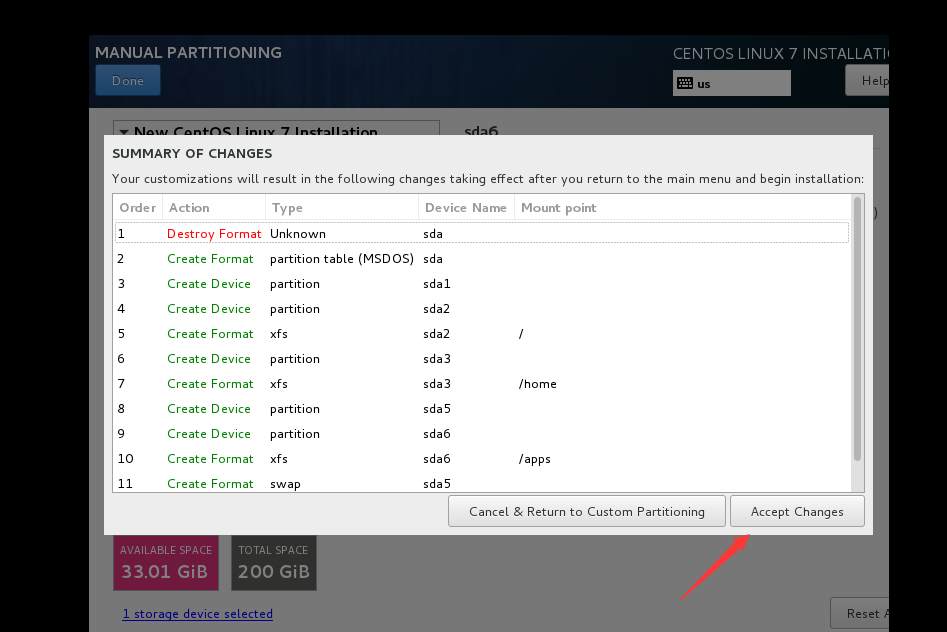
Task: Select the partition table (MSDOS) row
Action: 482,259
